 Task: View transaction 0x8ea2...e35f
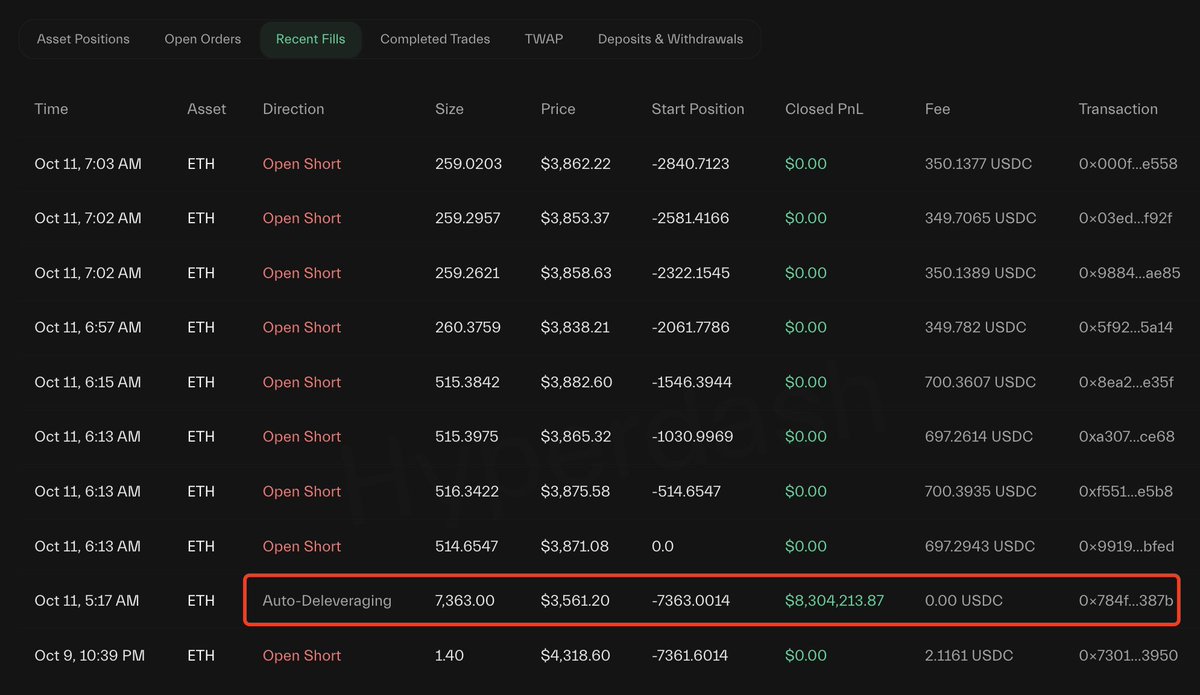point(1127,382)
